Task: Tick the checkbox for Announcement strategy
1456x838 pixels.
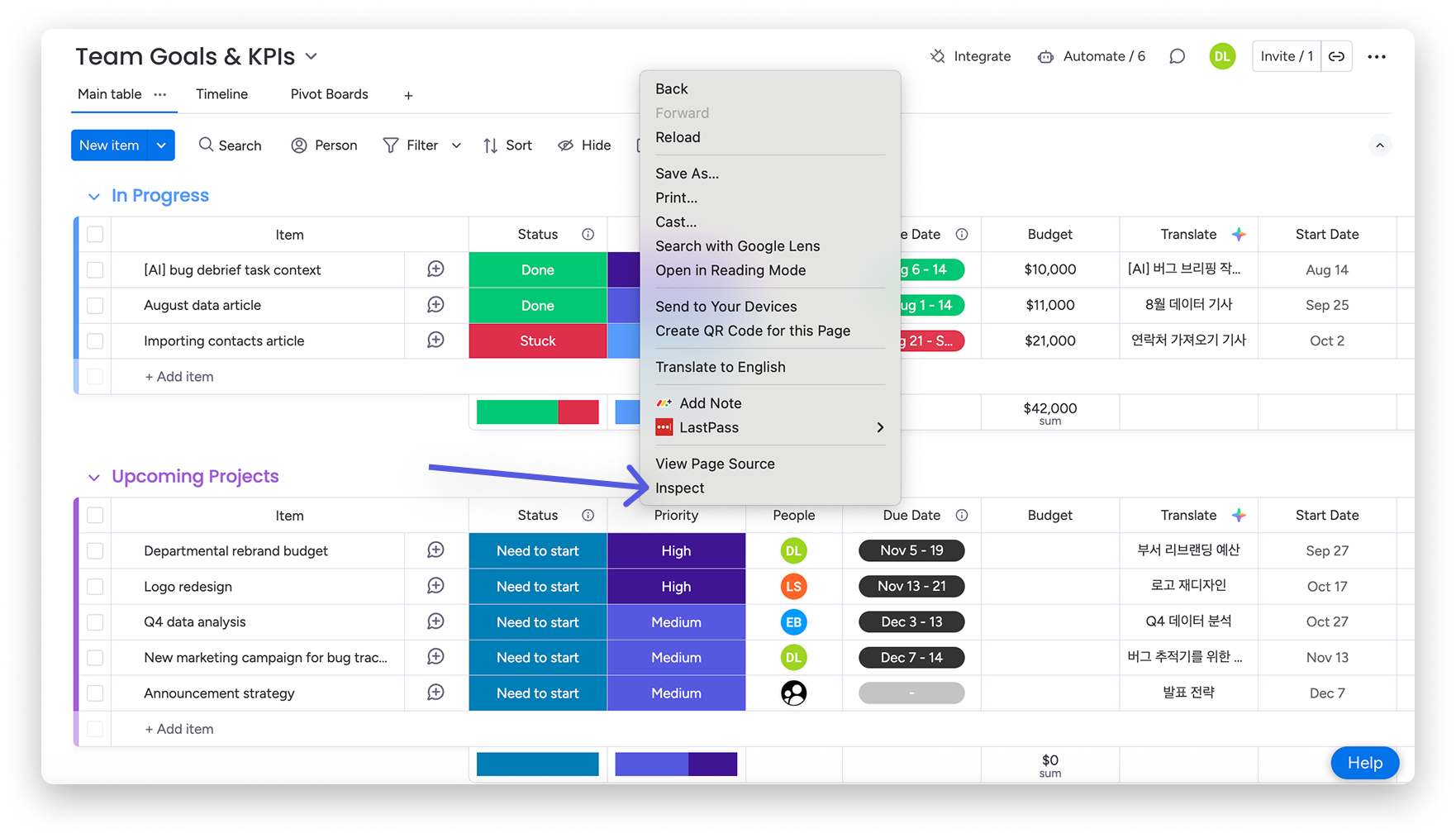Action: 94,693
